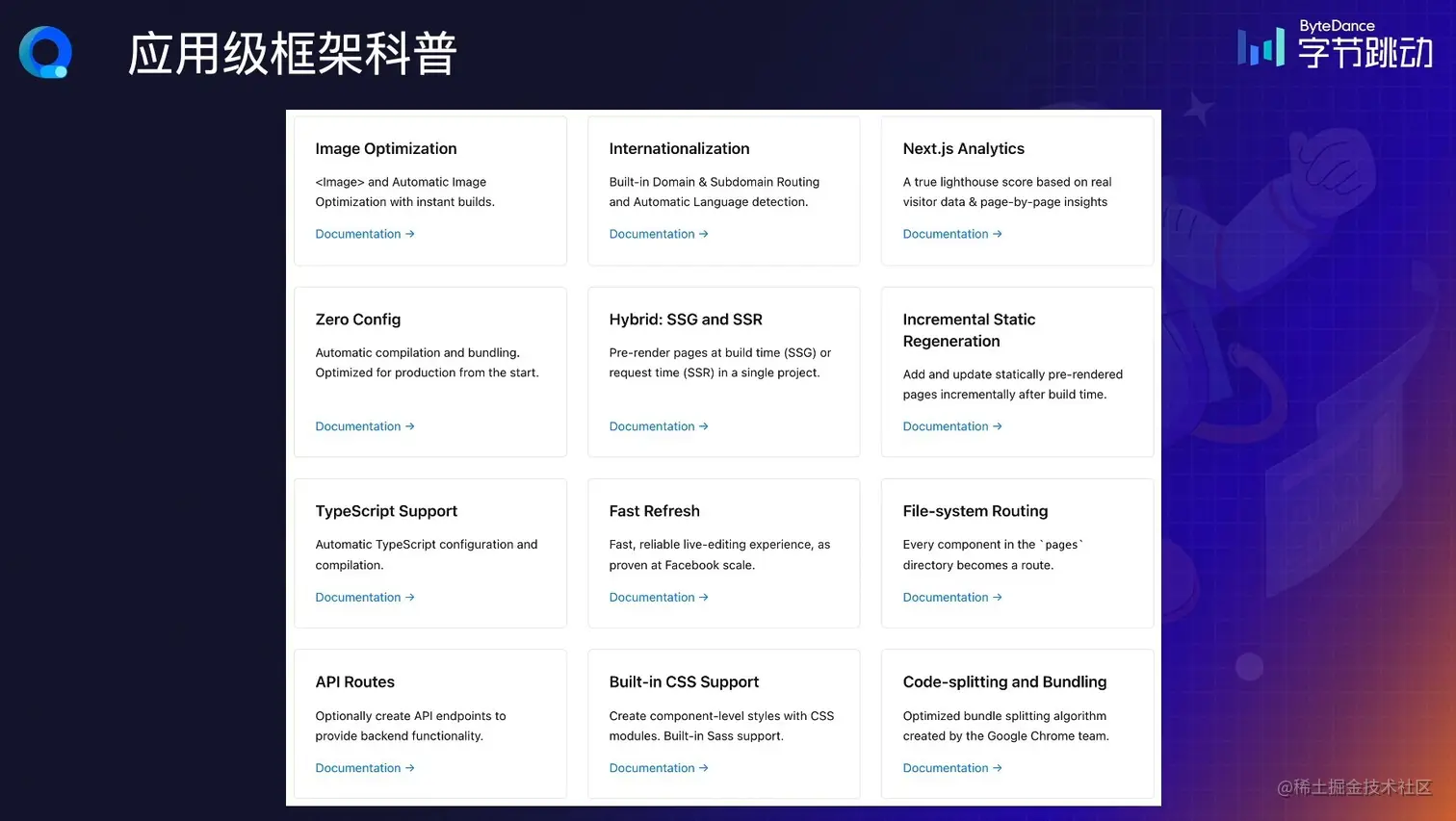This screenshot has height=821, width=1456.
Task: Open Documentation link under Code-splitting and Bundling
Action: point(952,768)
